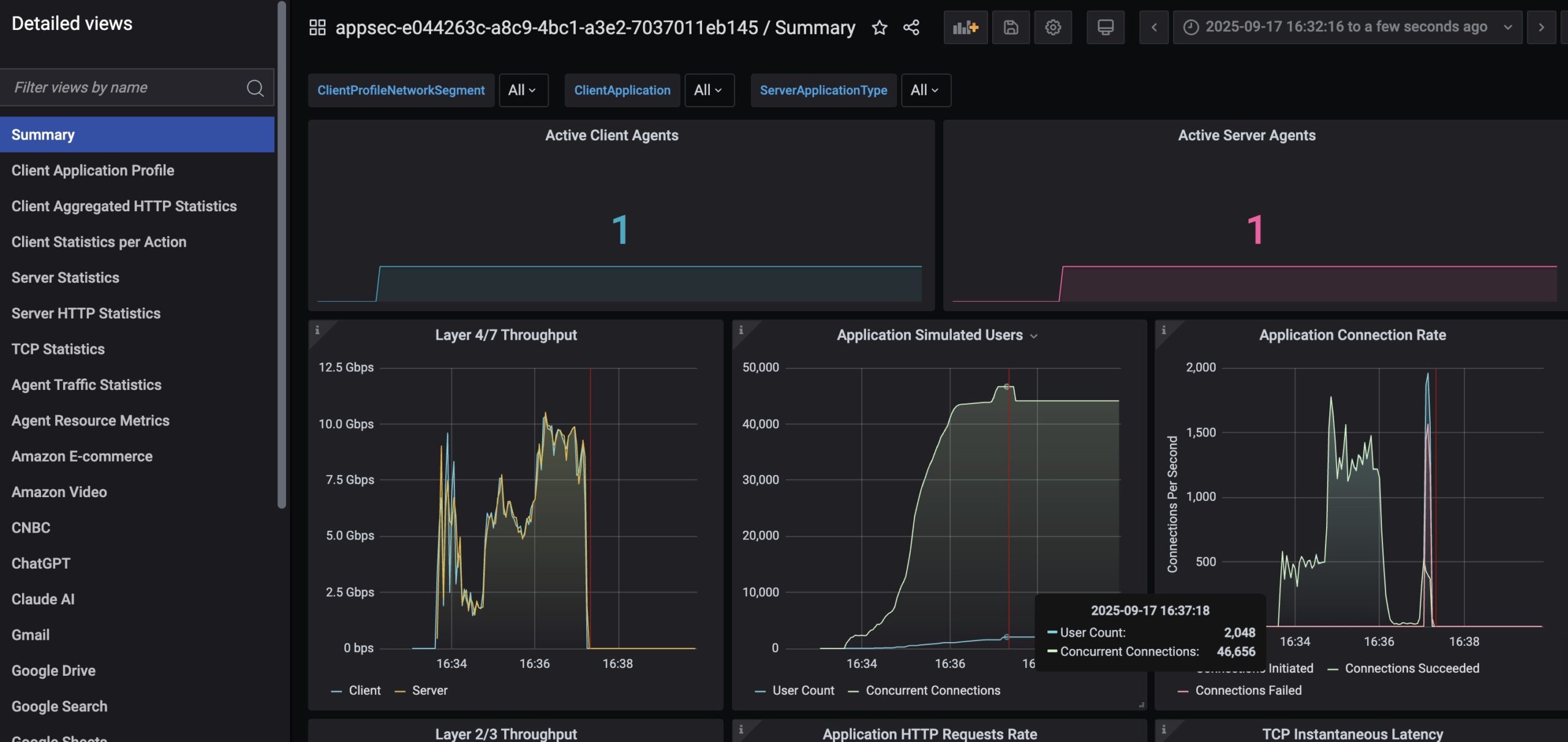
Task: Expand the time range picker
Action: pyautogui.click(x=1346, y=28)
